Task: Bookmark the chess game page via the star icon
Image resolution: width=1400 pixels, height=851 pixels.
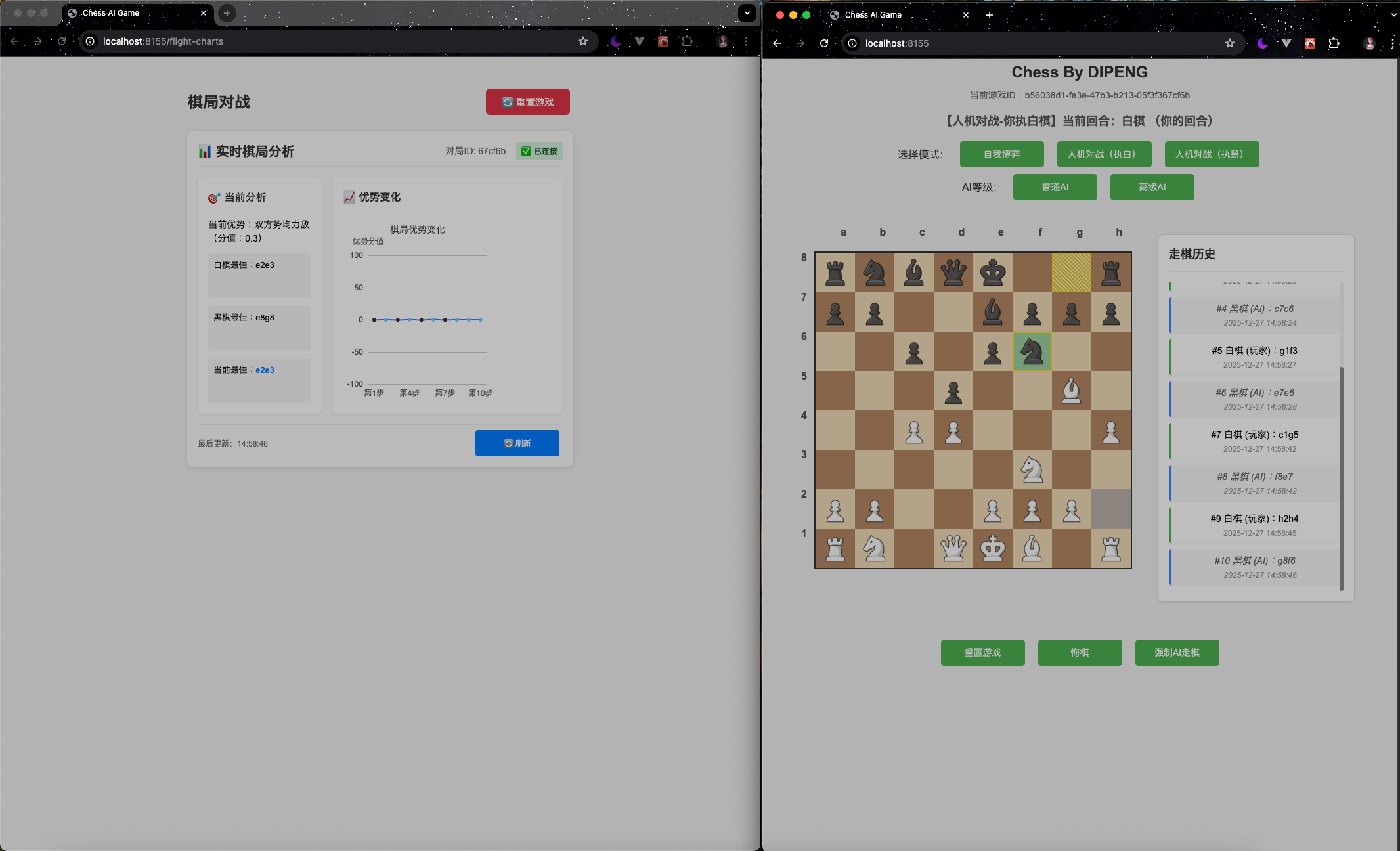Action: pos(1229,43)
